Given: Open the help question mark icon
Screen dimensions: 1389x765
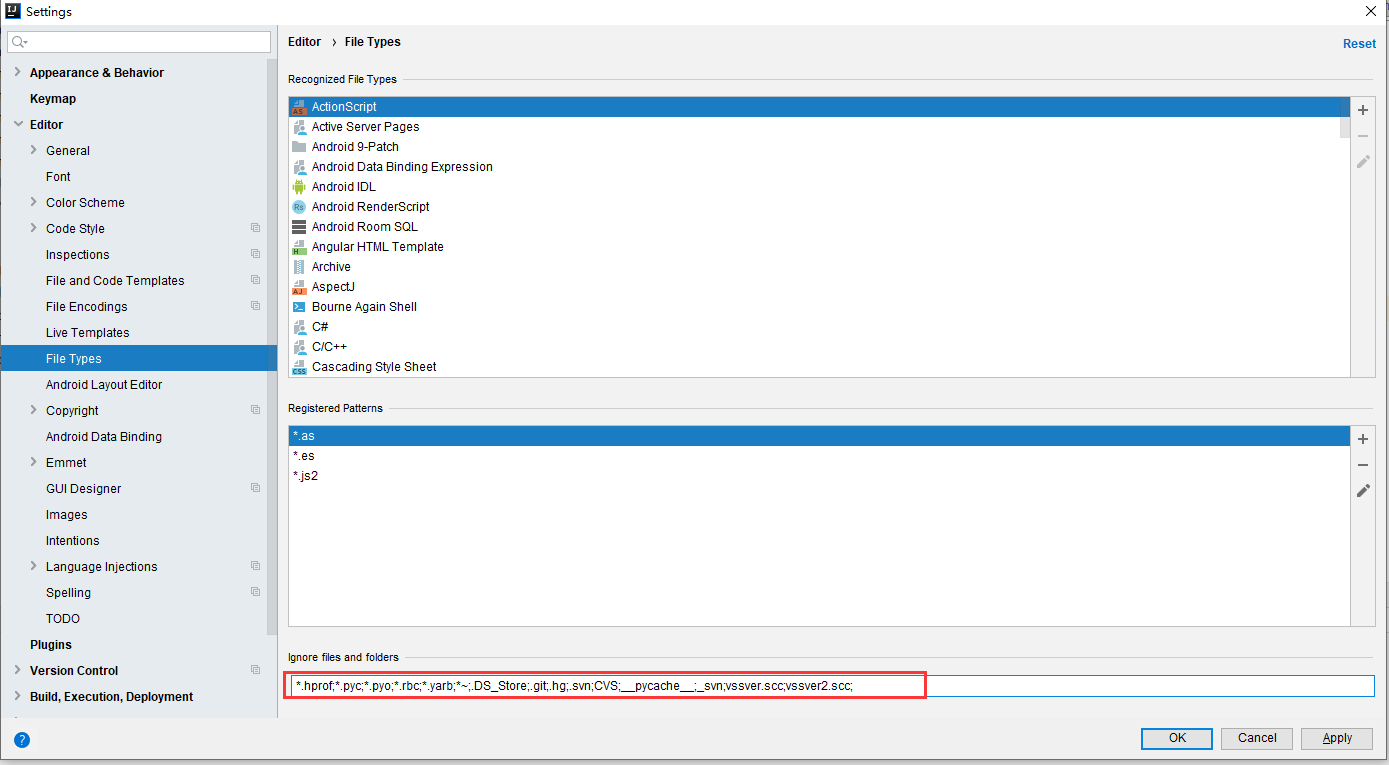Looking at the screenshot, I should (22, 740).
